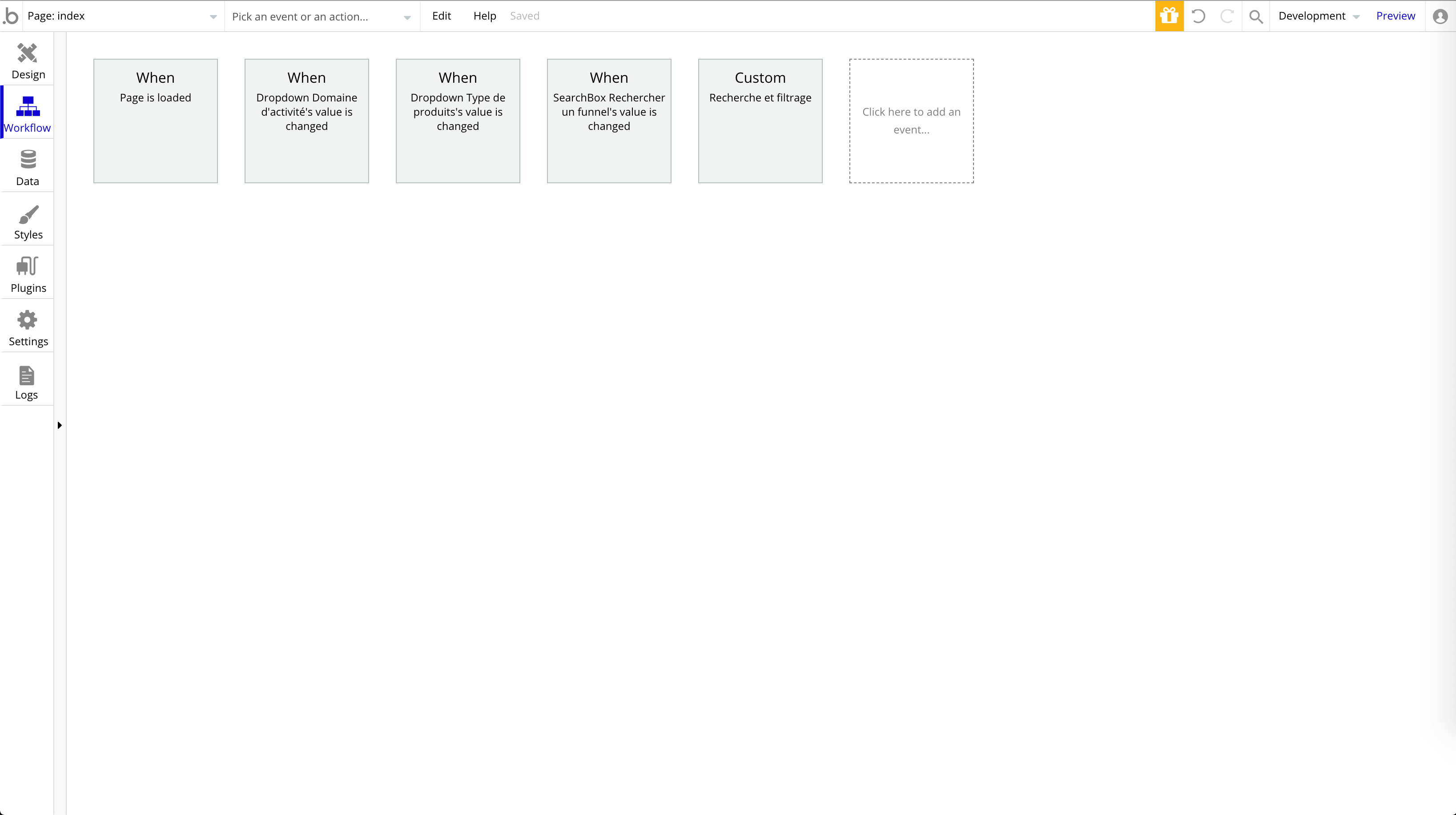This screenshot has height=815, width=1456.
Task: Open the Settings tab
Action: (27, 328)
